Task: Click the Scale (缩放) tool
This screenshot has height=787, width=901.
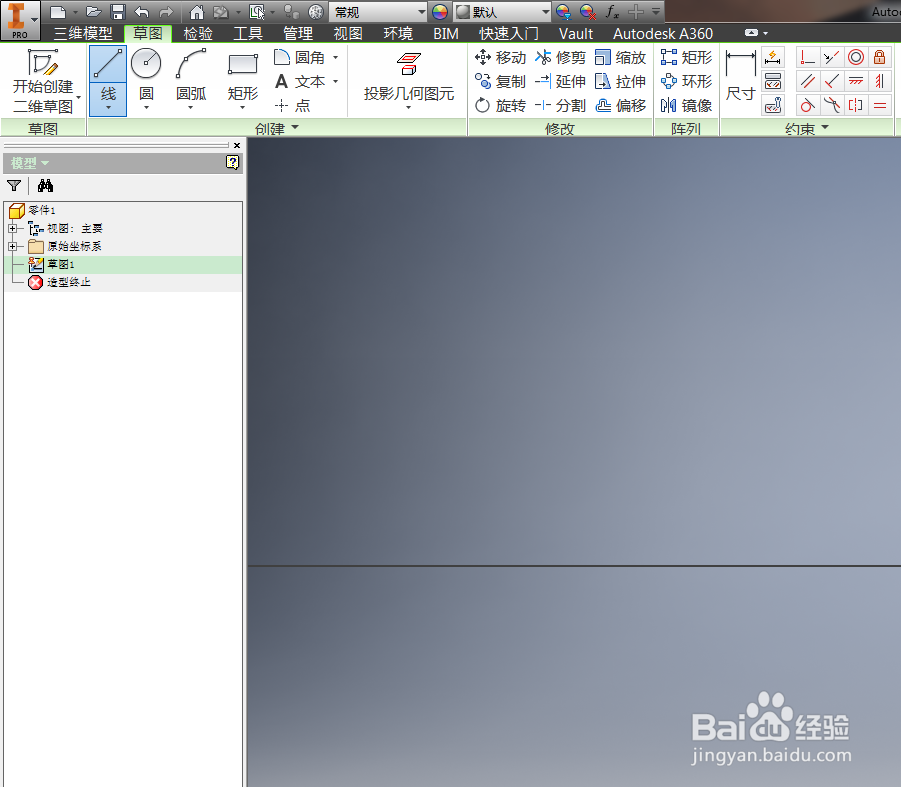Action: point(620,57)
